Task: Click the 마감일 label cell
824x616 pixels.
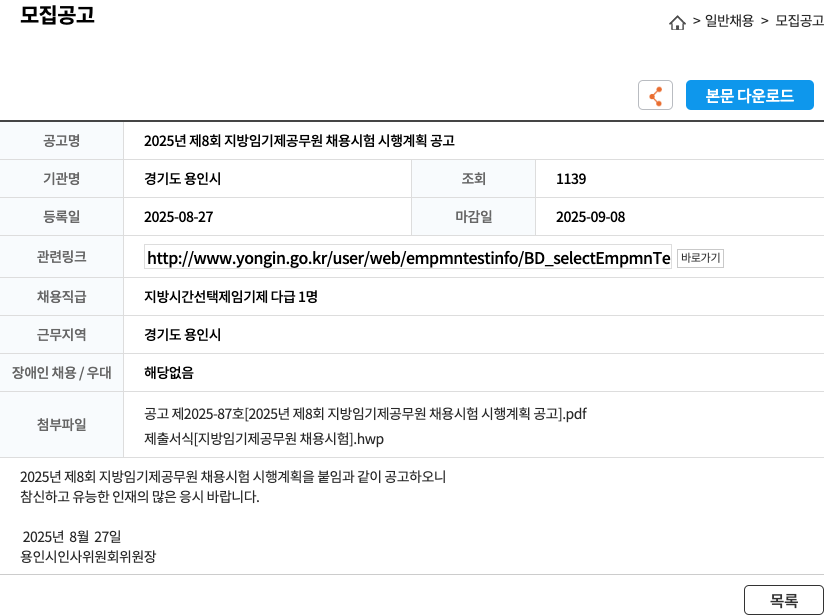Action: coord(473,217)
